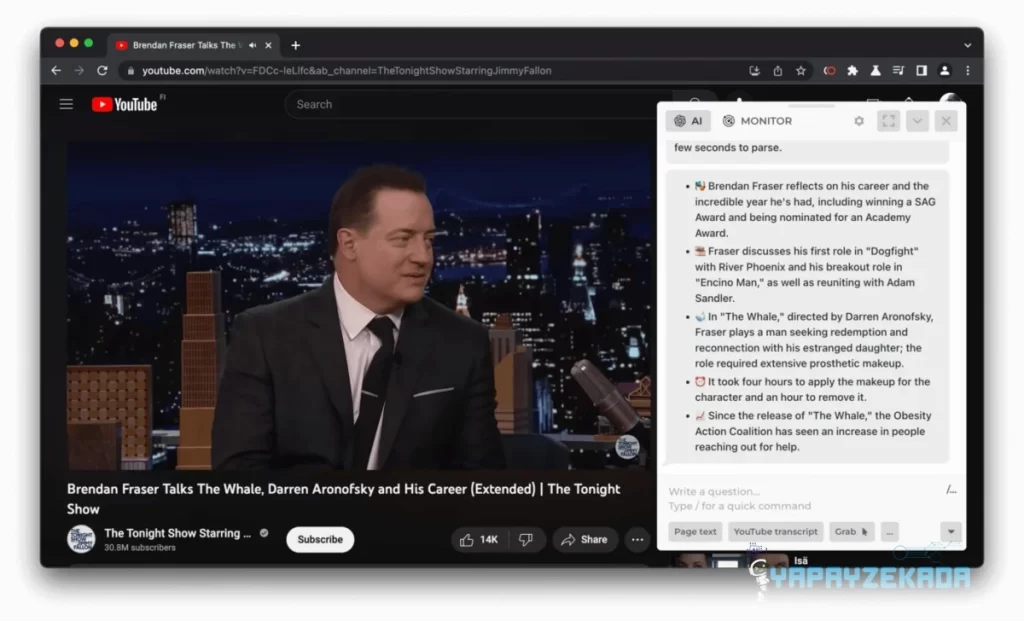The image size is (1024, 621).
Task: Open Chrome Labs flask icon
Action: (x=876, y=71)
